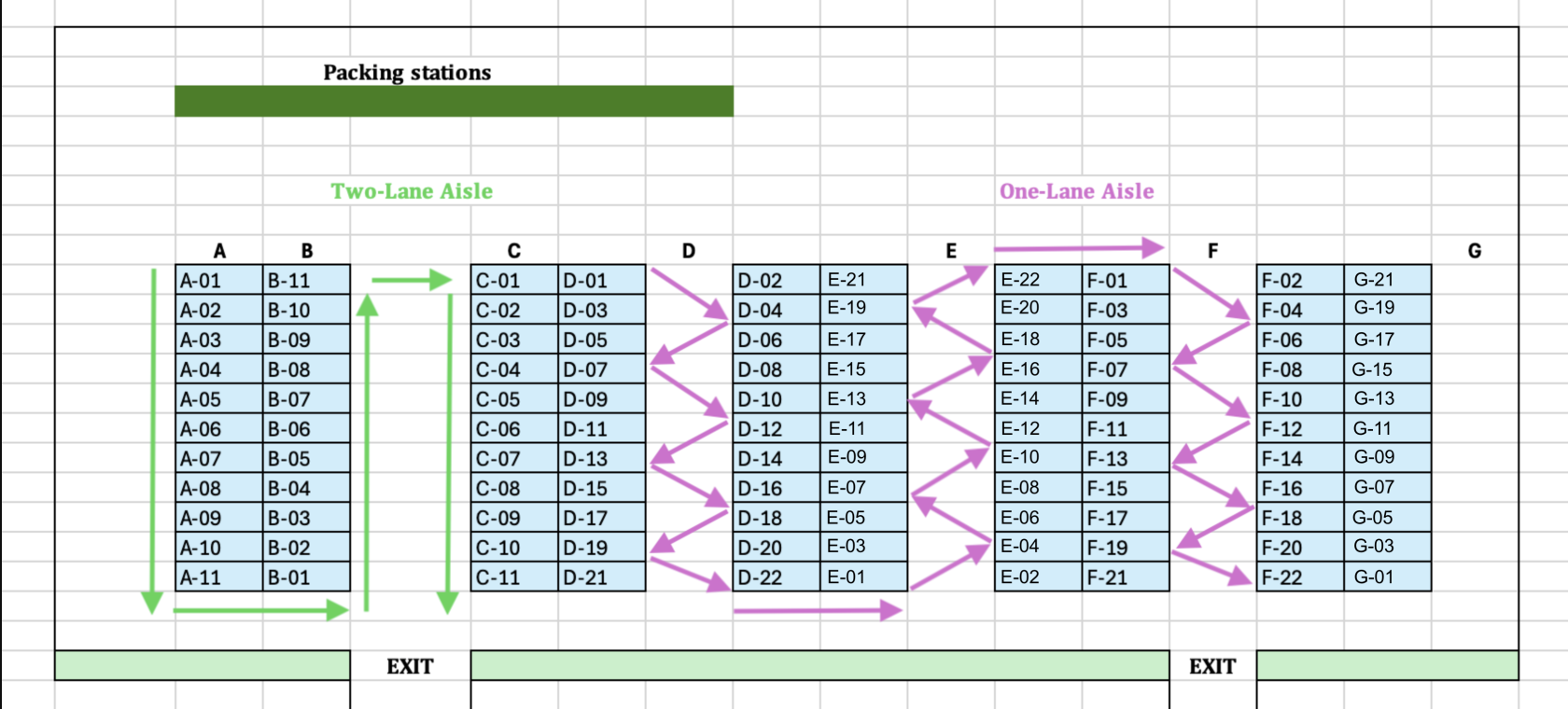Select the dark green Packing stations bar
The width and height of the screenshot is (1568, 709).
click(x=454, y=101)
